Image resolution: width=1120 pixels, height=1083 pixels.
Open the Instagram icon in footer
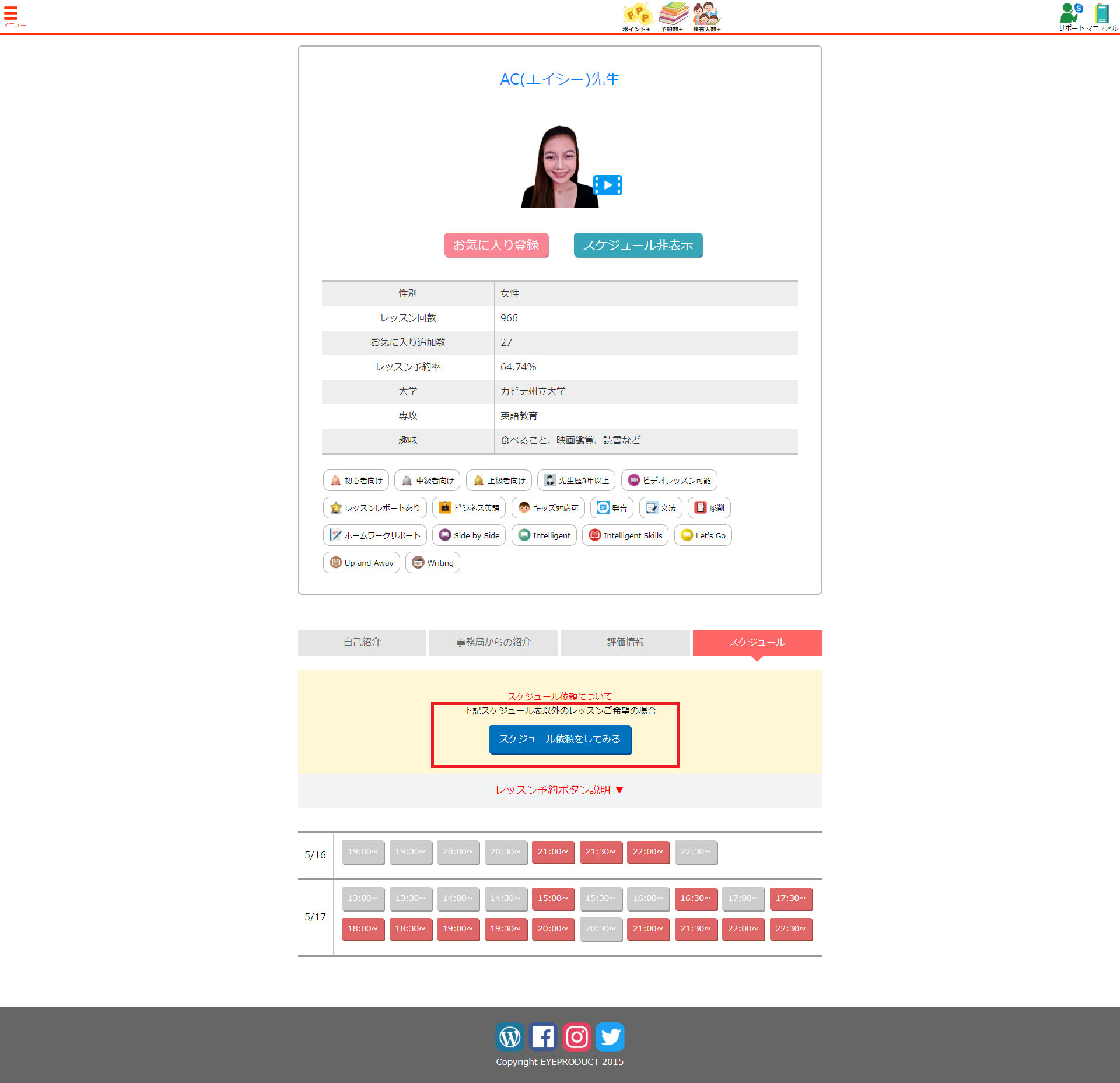click(577, 1036)
